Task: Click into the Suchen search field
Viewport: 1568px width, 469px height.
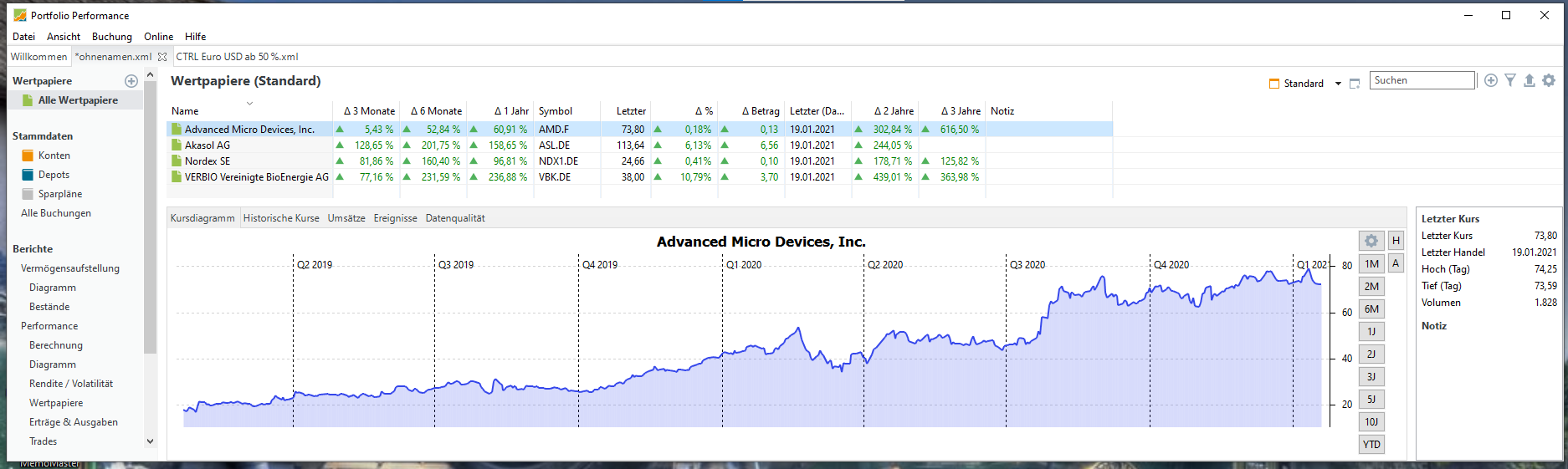Action: click(x=1422, y=80)
